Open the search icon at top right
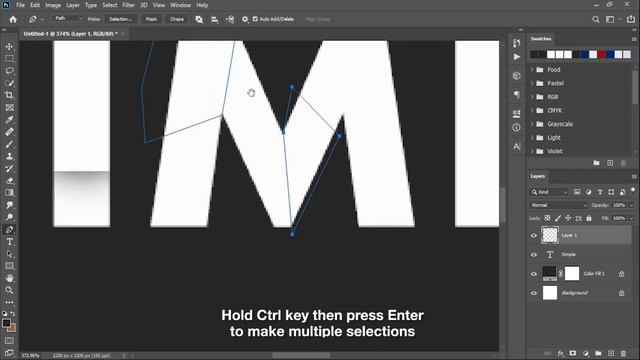The image size is (640, 360). [x=596, y=19]
